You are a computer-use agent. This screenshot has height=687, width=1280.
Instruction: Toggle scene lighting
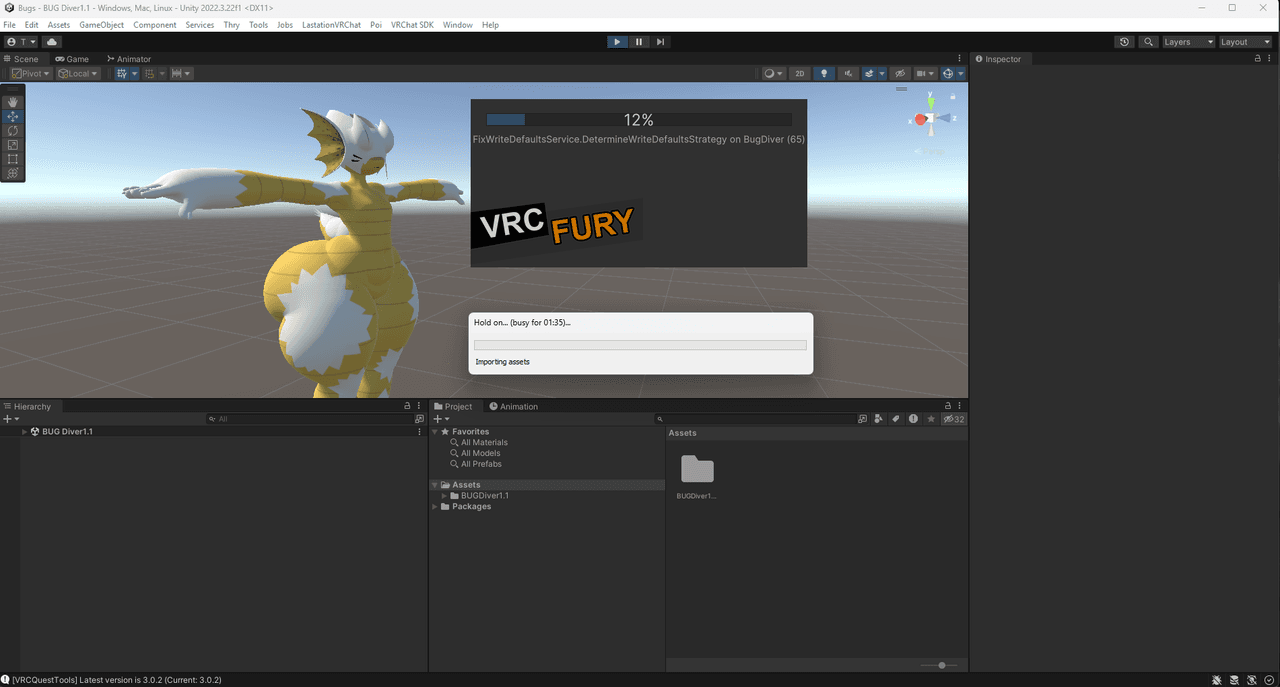pos(824,73)
